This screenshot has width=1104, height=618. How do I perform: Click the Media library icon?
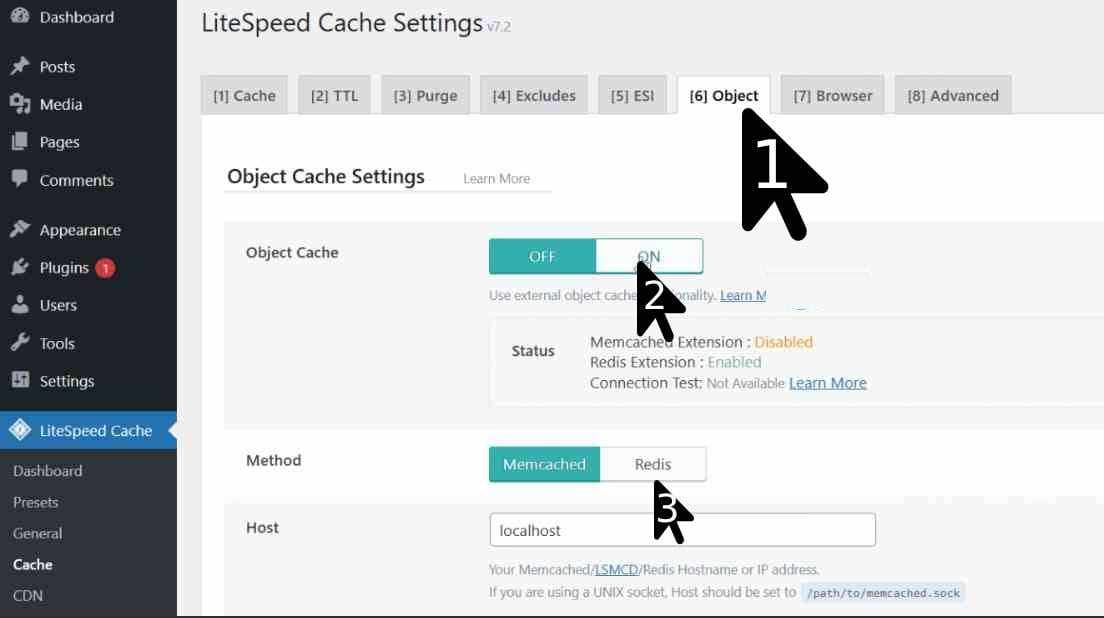point(19,104)
